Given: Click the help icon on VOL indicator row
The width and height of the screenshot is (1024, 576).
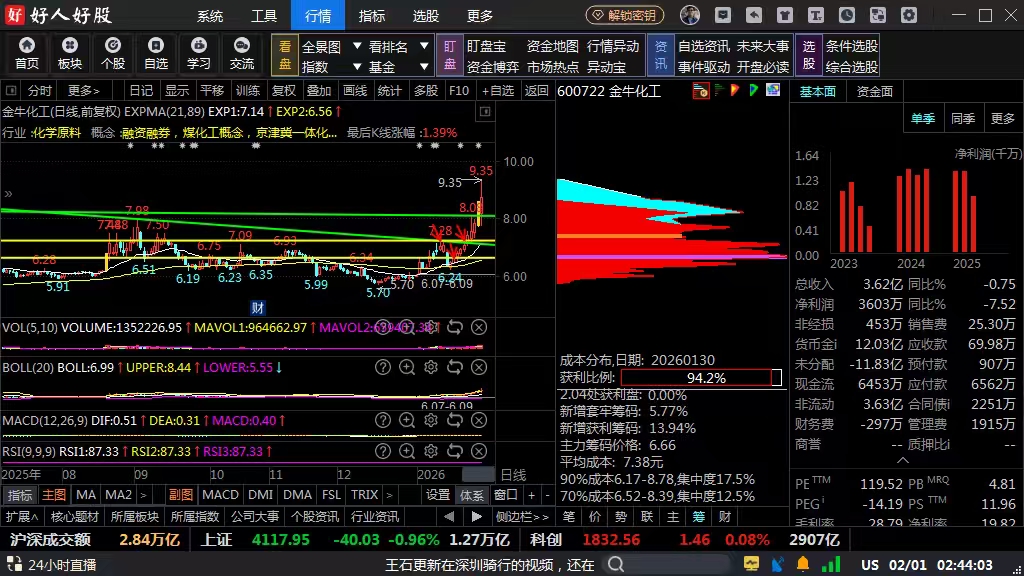Looking at the screenshot, I should click(x=383, y=327).
